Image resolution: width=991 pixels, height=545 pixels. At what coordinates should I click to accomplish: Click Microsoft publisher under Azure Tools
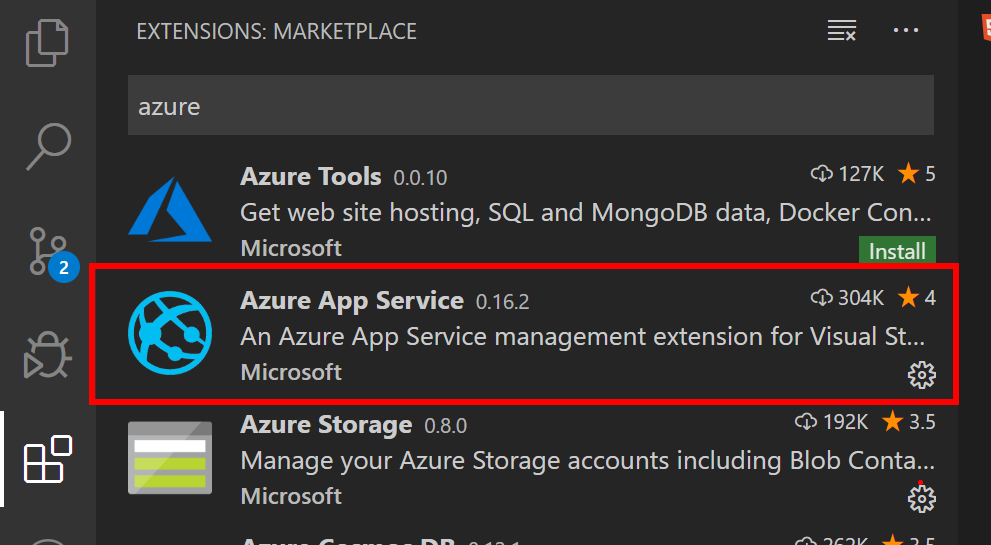point(291,248)
